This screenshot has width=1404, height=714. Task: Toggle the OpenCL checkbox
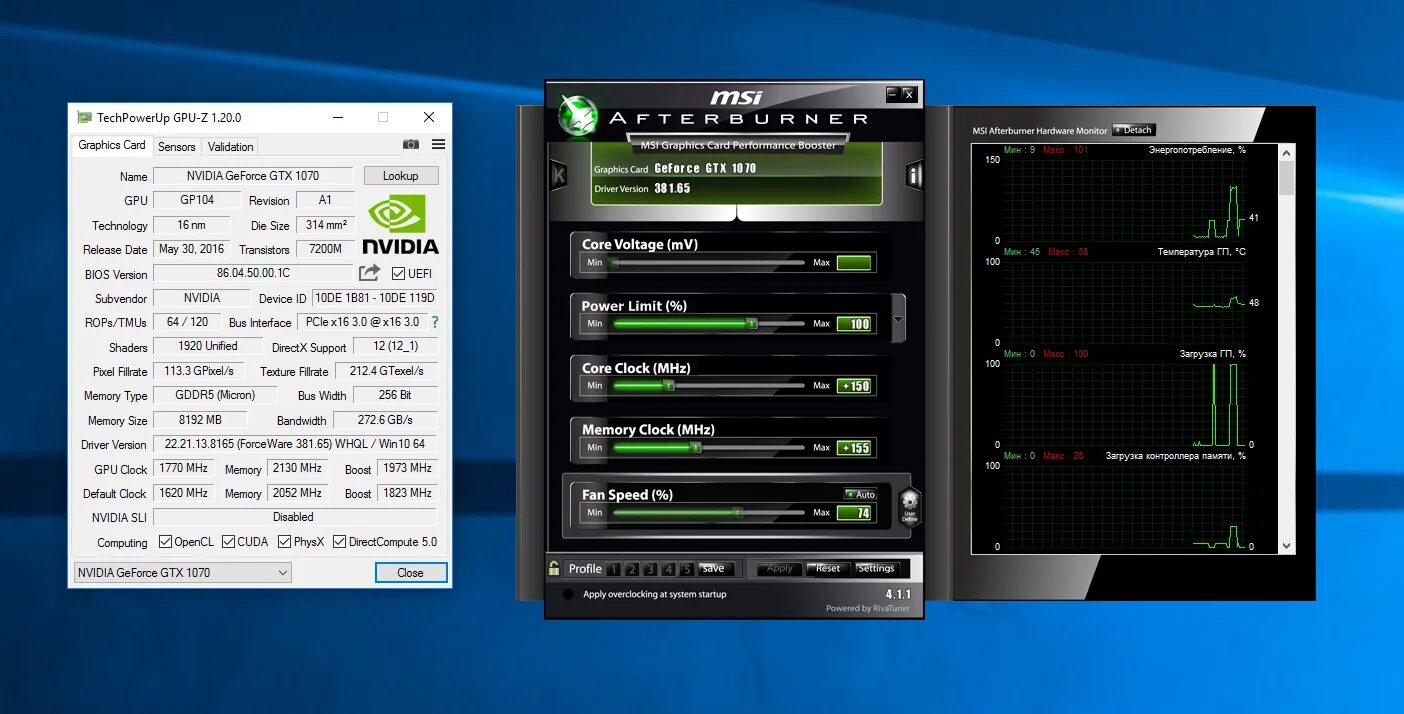(x=166, y=542)
